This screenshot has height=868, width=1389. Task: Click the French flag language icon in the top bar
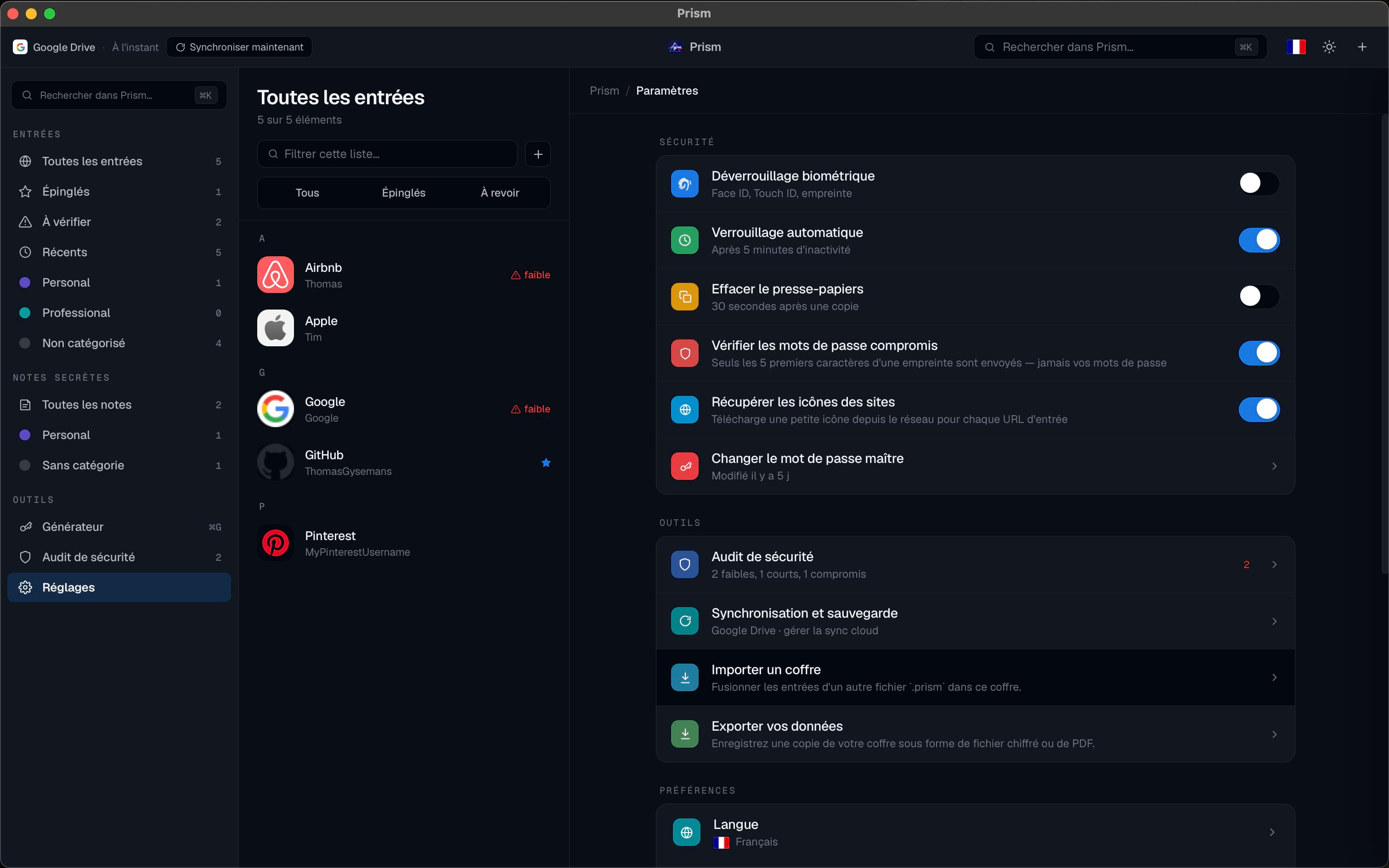click(x=1296, y=47)
